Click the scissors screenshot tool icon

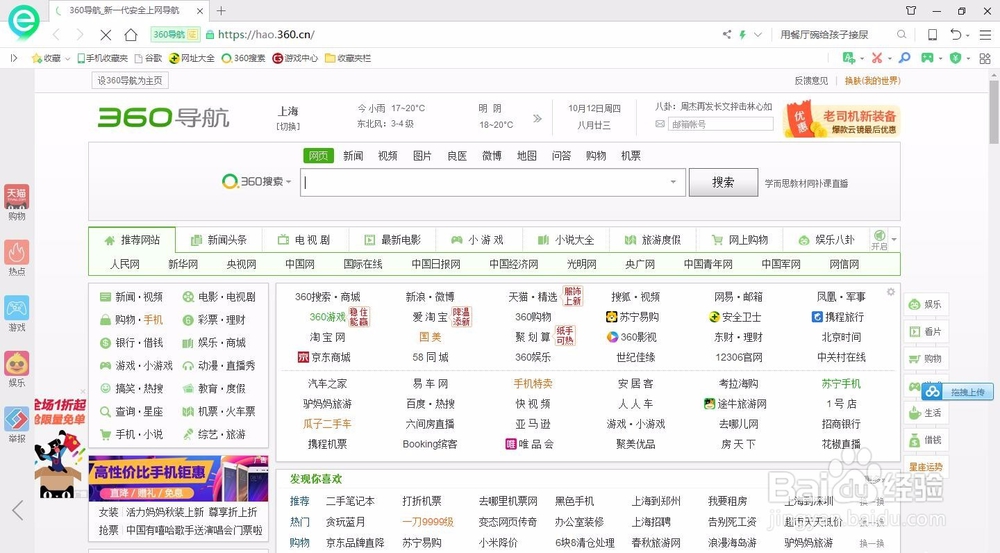tap(877, 58)
